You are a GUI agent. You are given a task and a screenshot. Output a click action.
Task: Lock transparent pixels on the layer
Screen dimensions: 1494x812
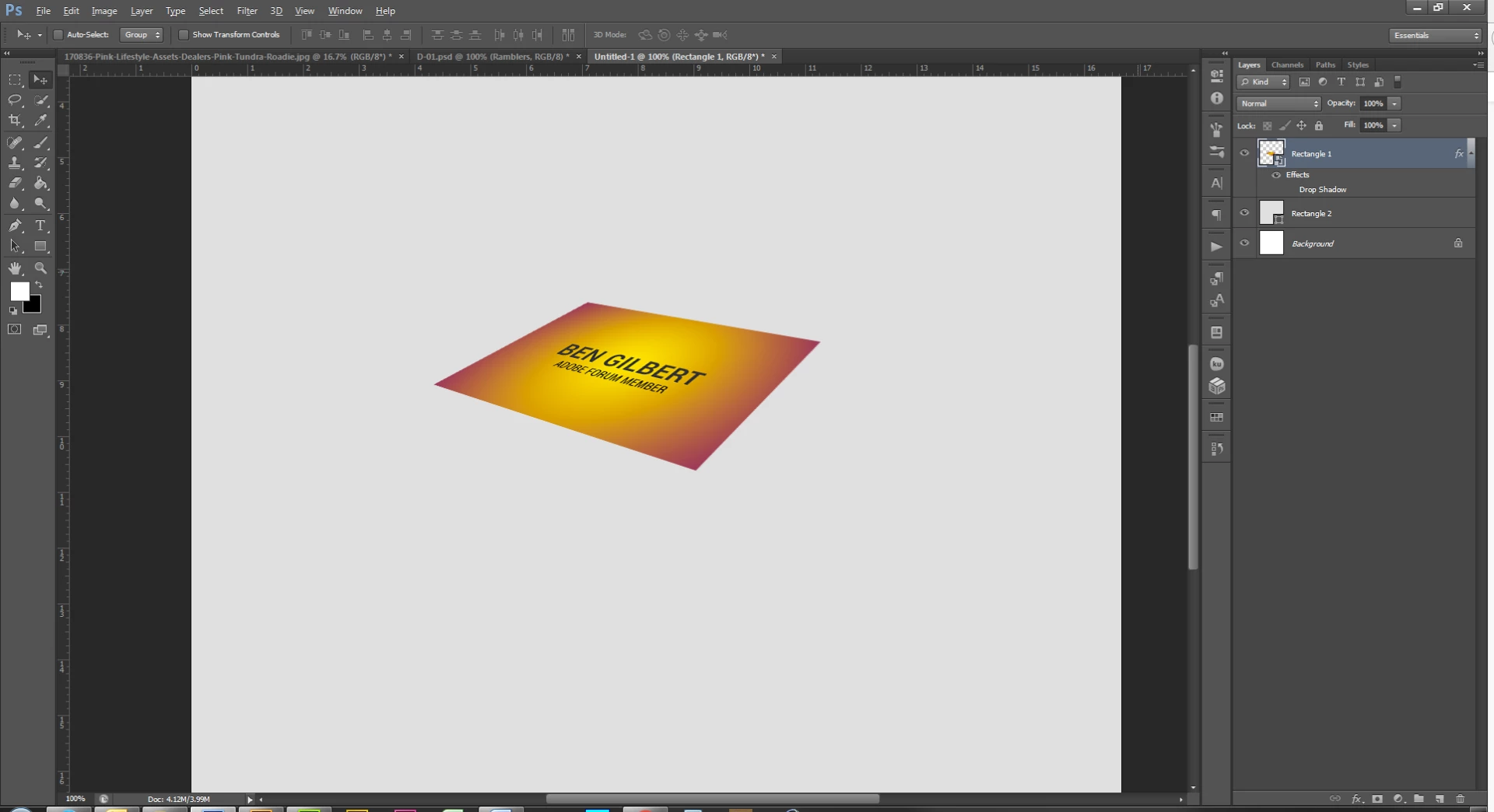(x=1267, y=125)
